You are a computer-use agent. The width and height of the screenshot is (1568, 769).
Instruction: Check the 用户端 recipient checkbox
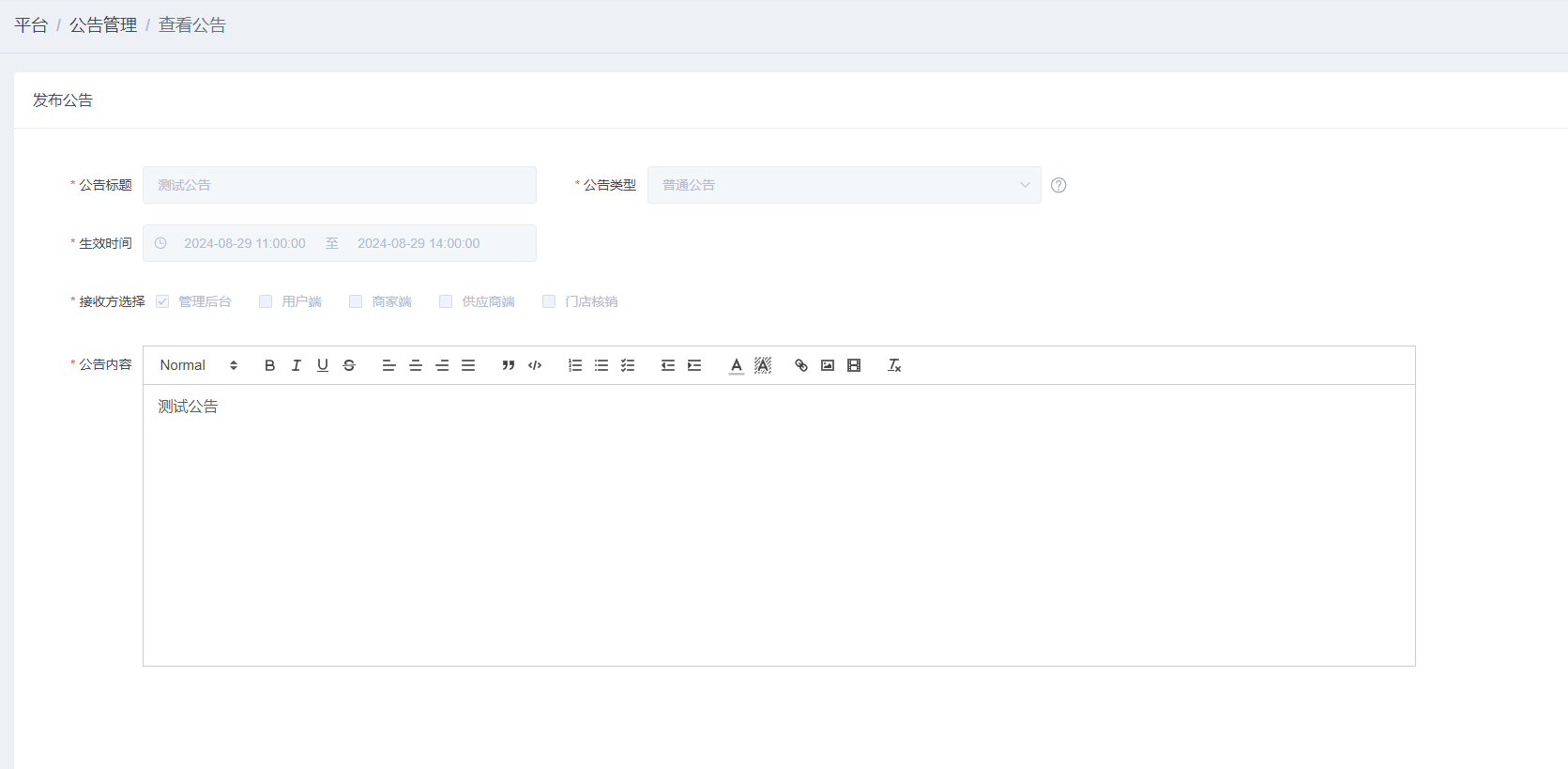click(x=266, y=301)
